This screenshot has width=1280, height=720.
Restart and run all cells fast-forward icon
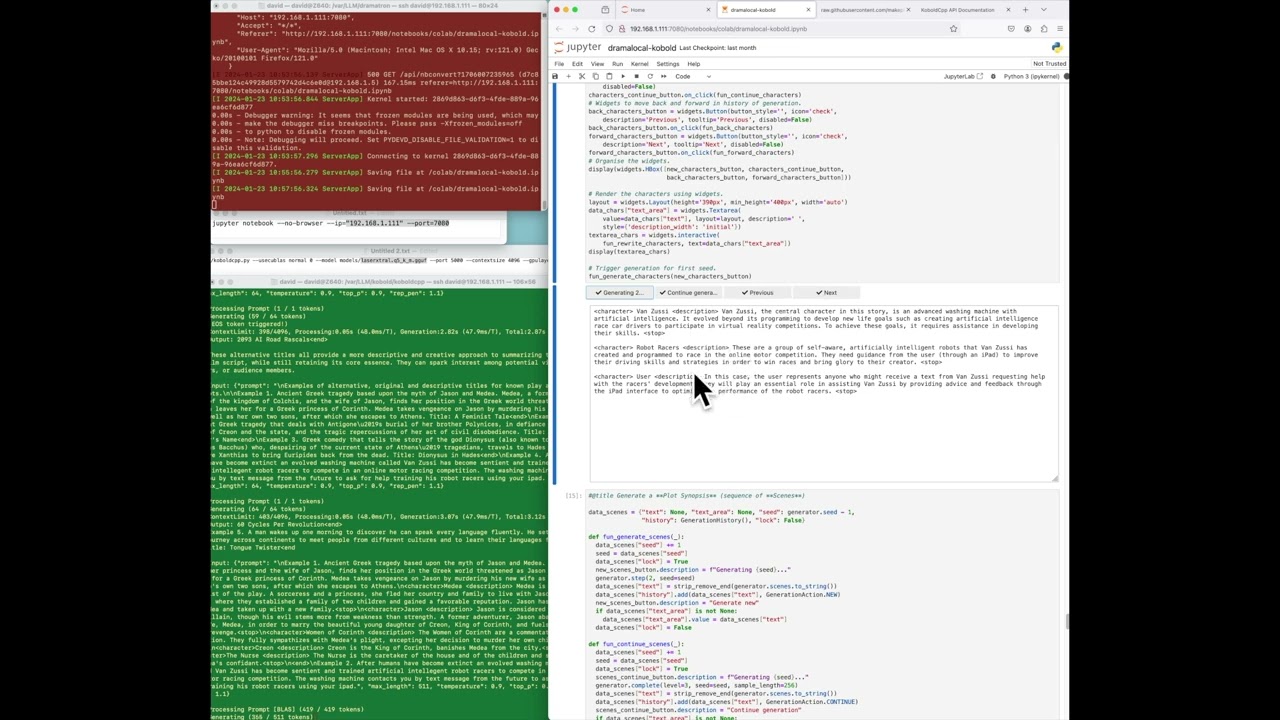[x=664, y=76]
